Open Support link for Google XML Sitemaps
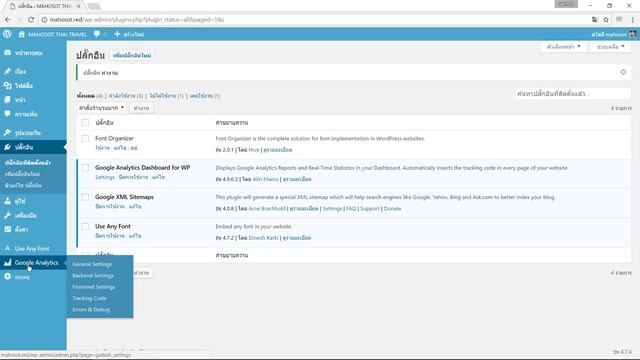The width and height of the screenshot is (640, 360). 370,209
